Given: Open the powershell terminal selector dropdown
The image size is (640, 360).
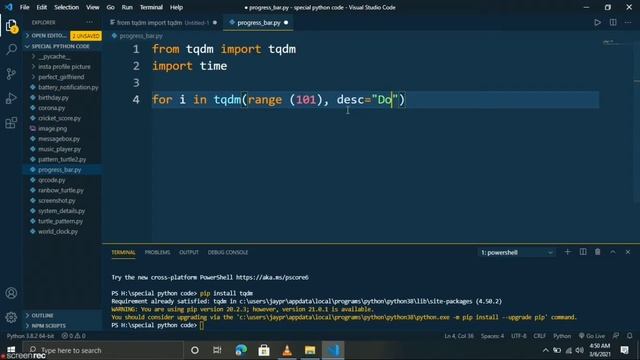Looking at the screenshot, I should click(517, 253).
